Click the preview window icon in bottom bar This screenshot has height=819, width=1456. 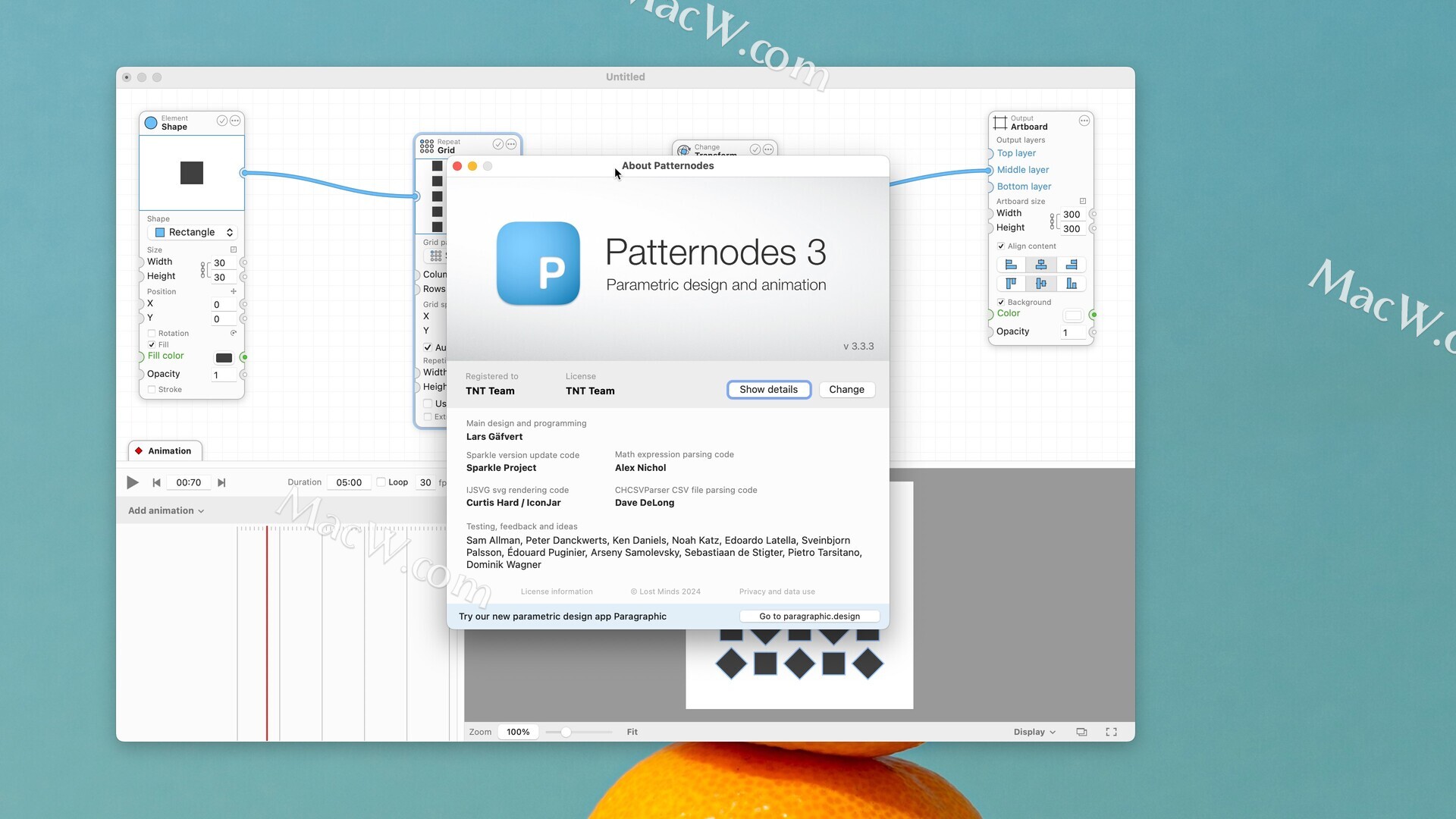click(1081, 732)
